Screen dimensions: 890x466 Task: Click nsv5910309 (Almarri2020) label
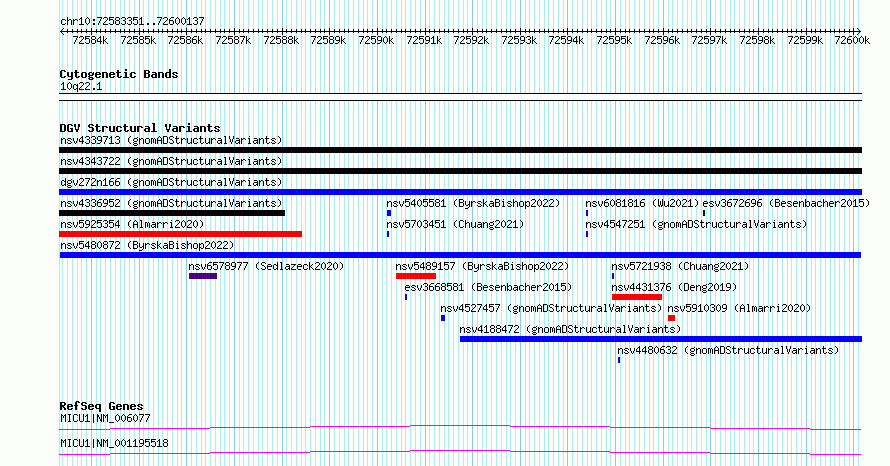coord(739,308)
